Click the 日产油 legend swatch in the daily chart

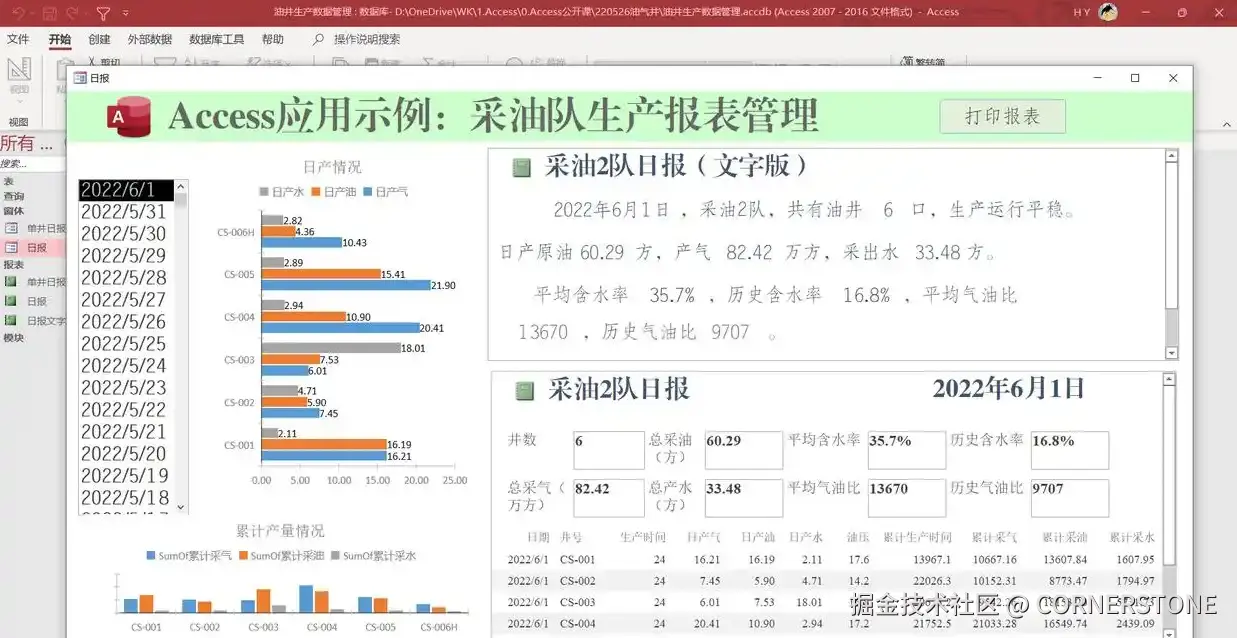[x=315, y=192]
